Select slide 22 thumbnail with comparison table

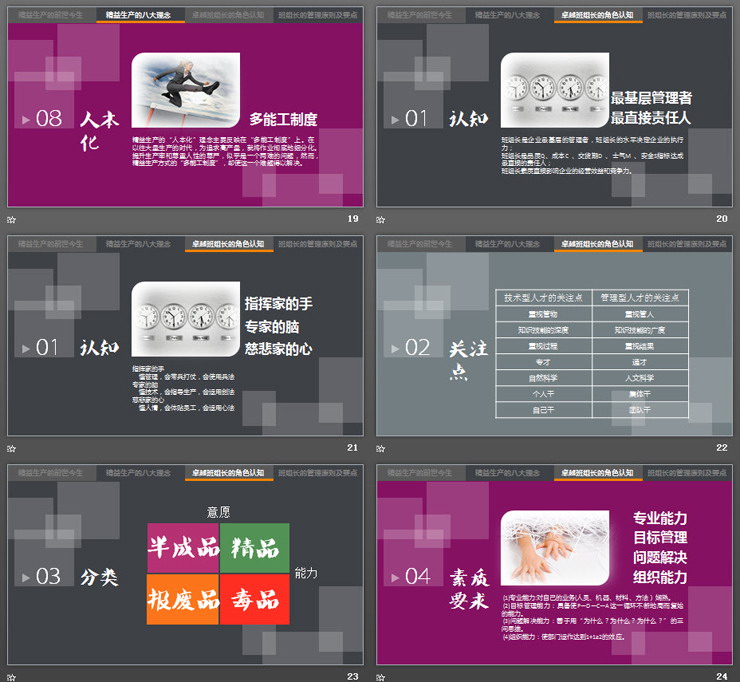click(554, 335)
